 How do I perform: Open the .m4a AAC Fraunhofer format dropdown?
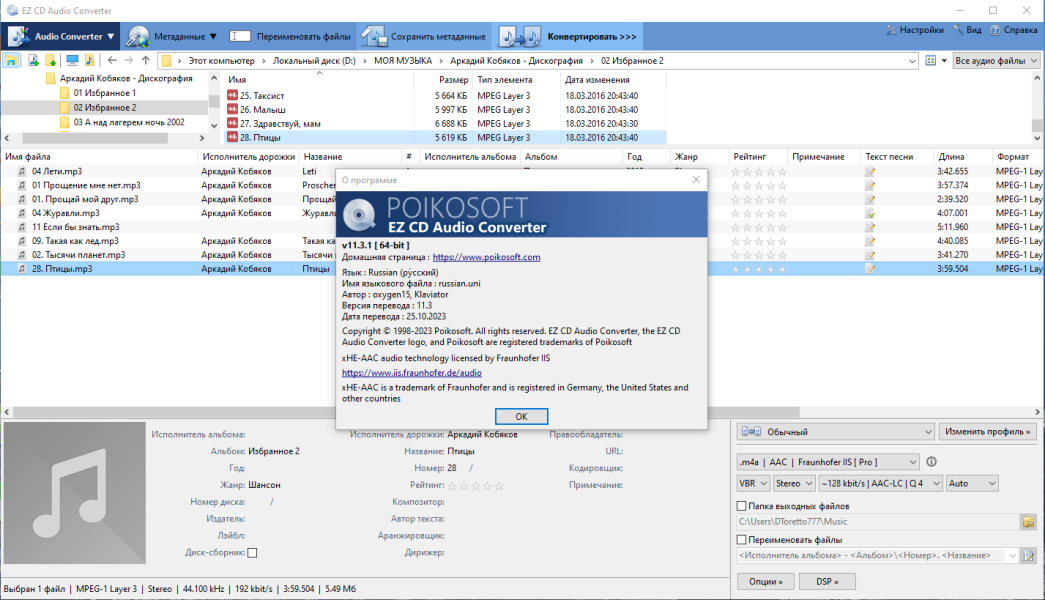(828, 462)
